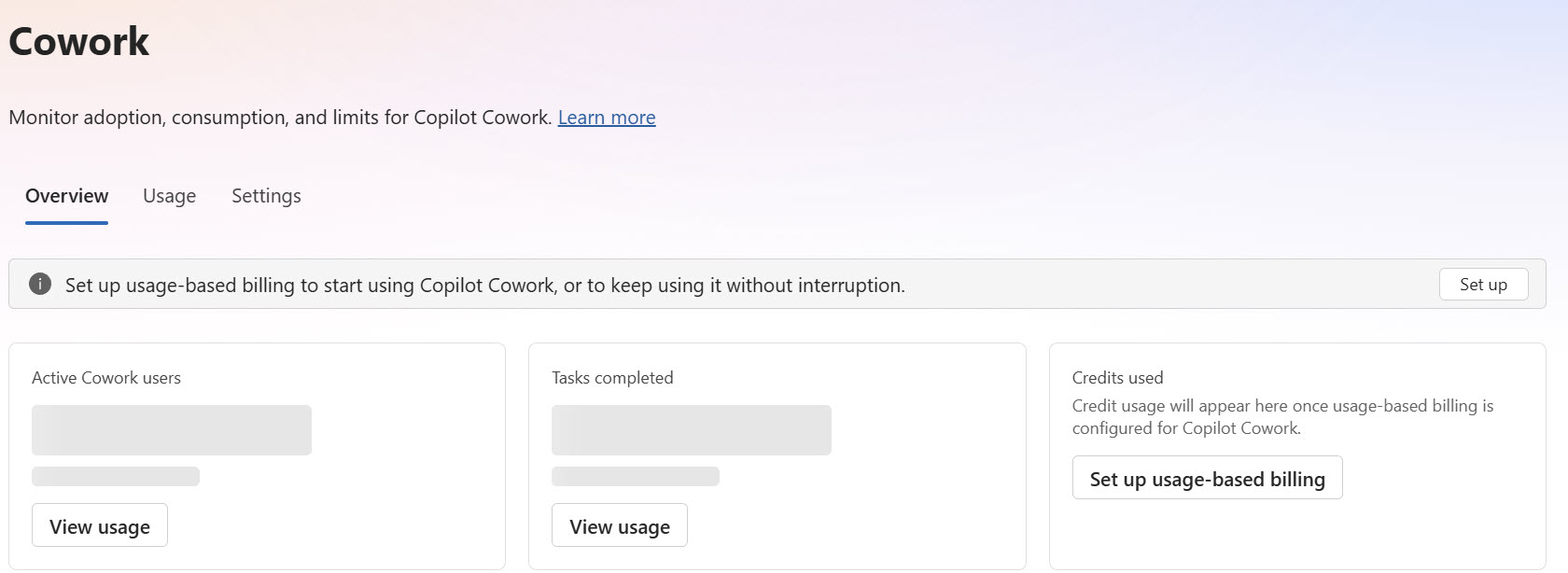Image resolution: width=1568 pixels, height=573 pixels.
Task: Click the Monitor adoption description text
Action: click(280, 118)
